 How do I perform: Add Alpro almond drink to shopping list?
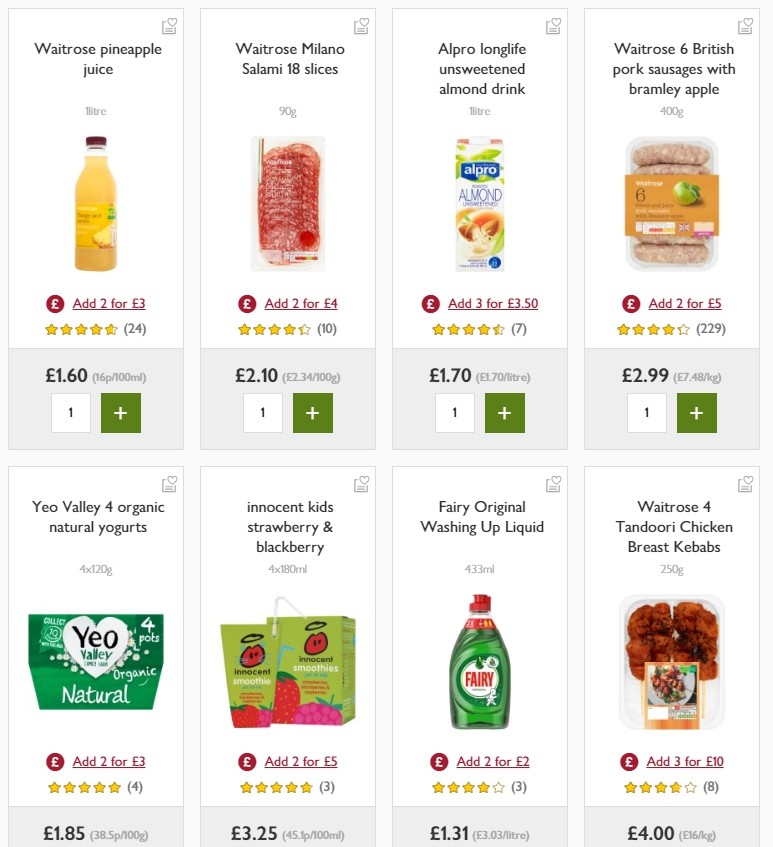tap(553, 25)
